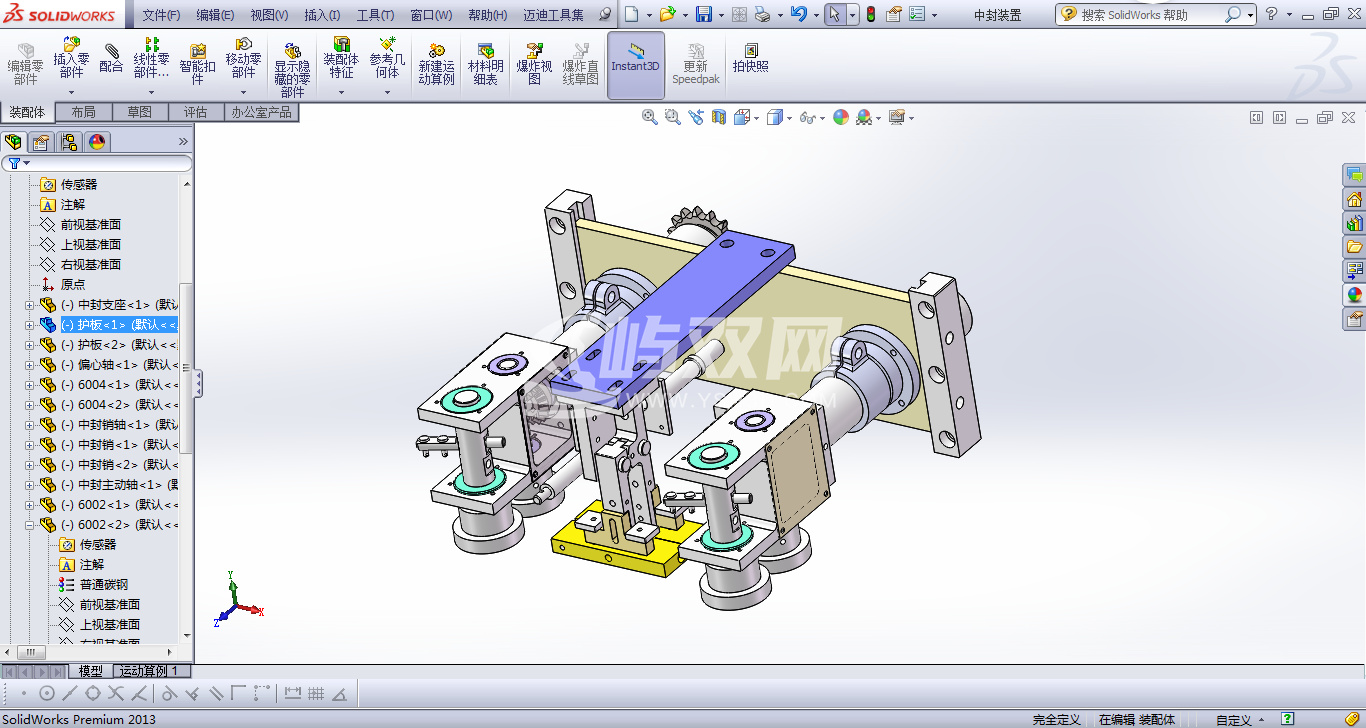Open the Display Style dropdown arrow

pos(790,118)
